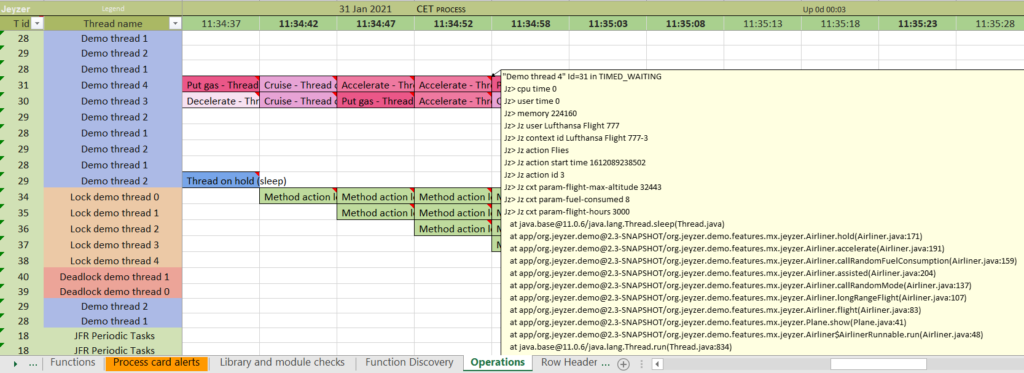Select the Demo thread 4 name cell
This screenshot has width=1024, height=373.
tap(113, 85)
